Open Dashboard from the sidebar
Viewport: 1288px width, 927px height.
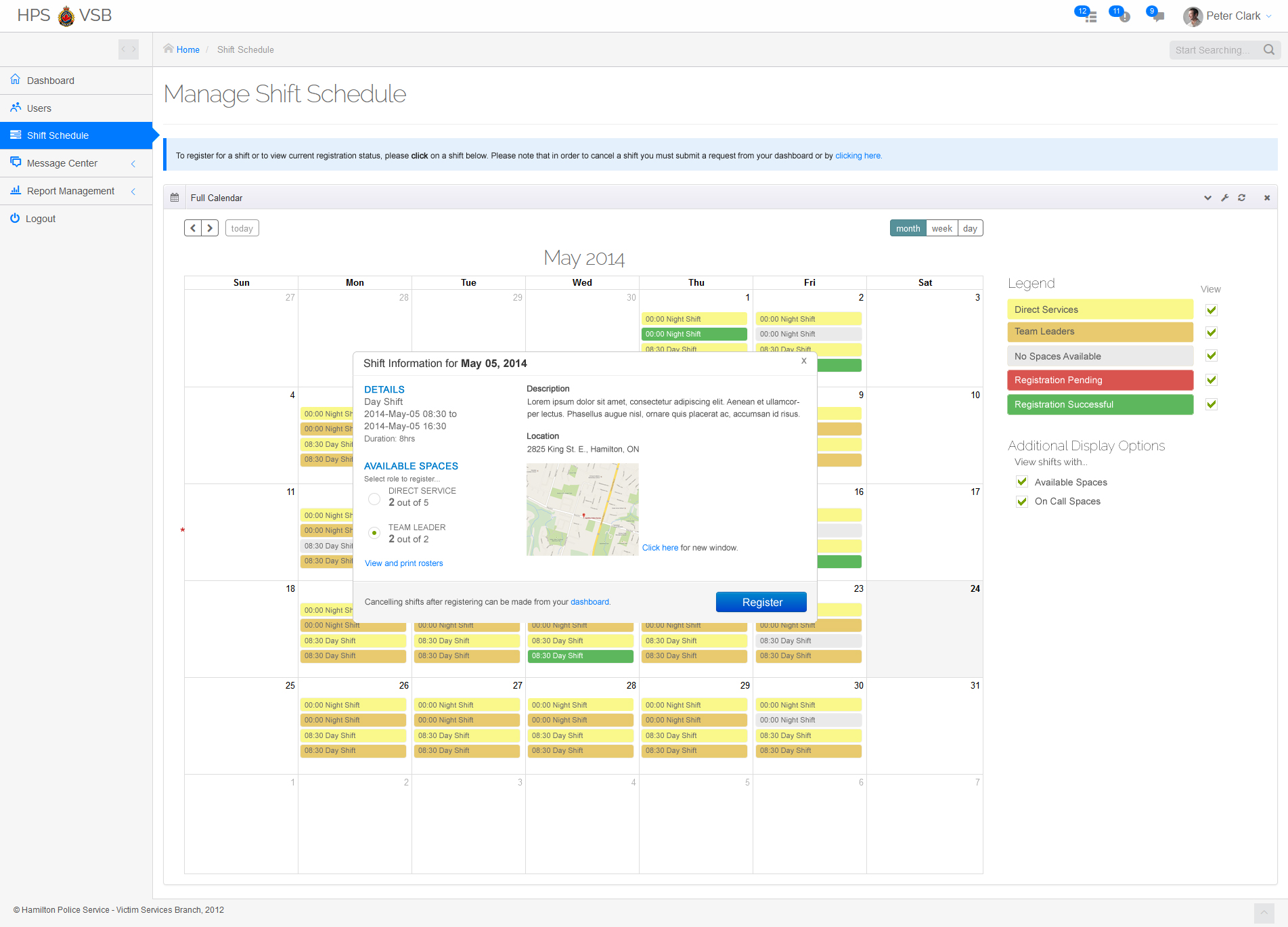(x=51, y=81)
